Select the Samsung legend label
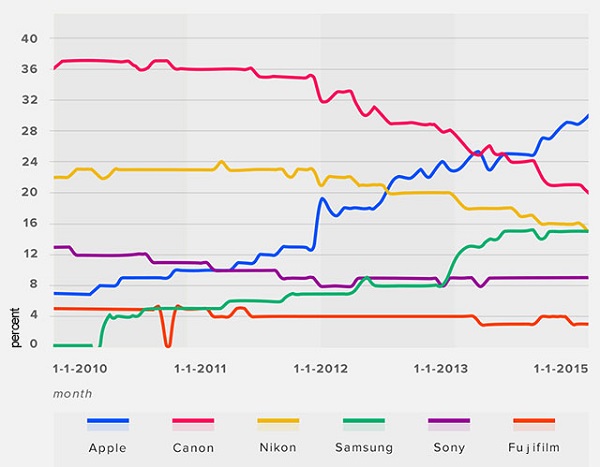The image size is (600, 467). (363, 446)
